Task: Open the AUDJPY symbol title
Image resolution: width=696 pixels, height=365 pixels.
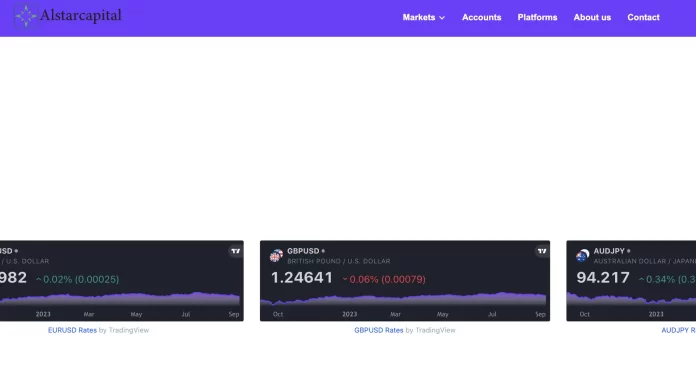Action: pyautogui.click(x=609, y=251)
